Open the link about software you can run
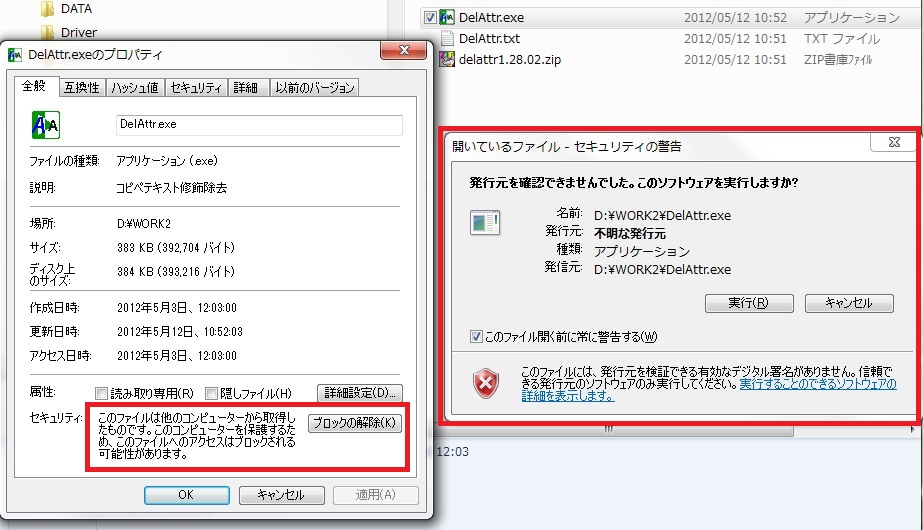Screen dimensions: 923x530 coord(817,384)
